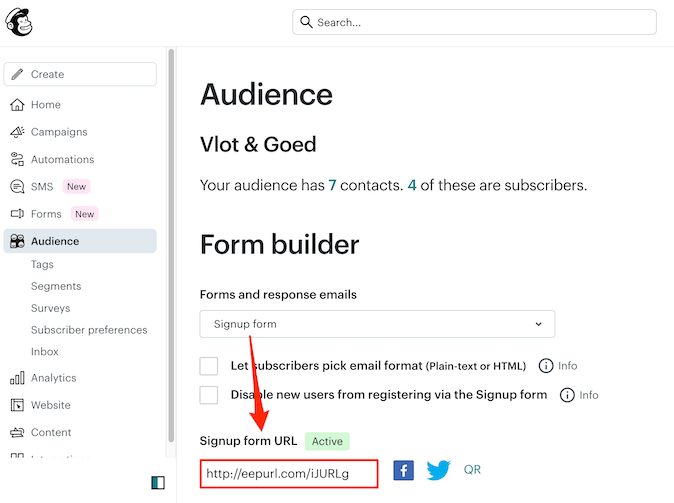Share signup form on Facebook
This screenshot has width=674, height=503.
pos(403,470)
